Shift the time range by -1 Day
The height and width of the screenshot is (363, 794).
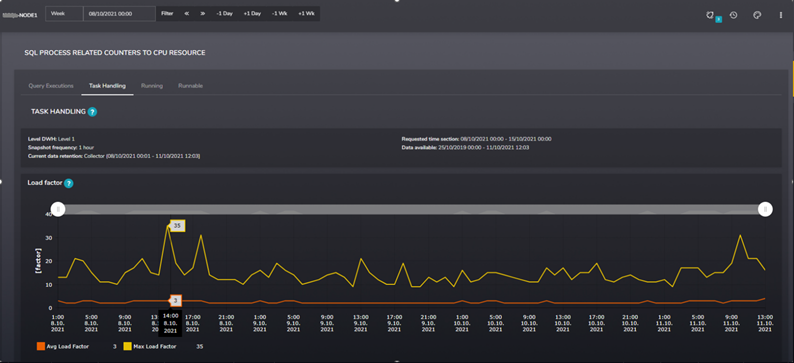(x=224, y=14)
